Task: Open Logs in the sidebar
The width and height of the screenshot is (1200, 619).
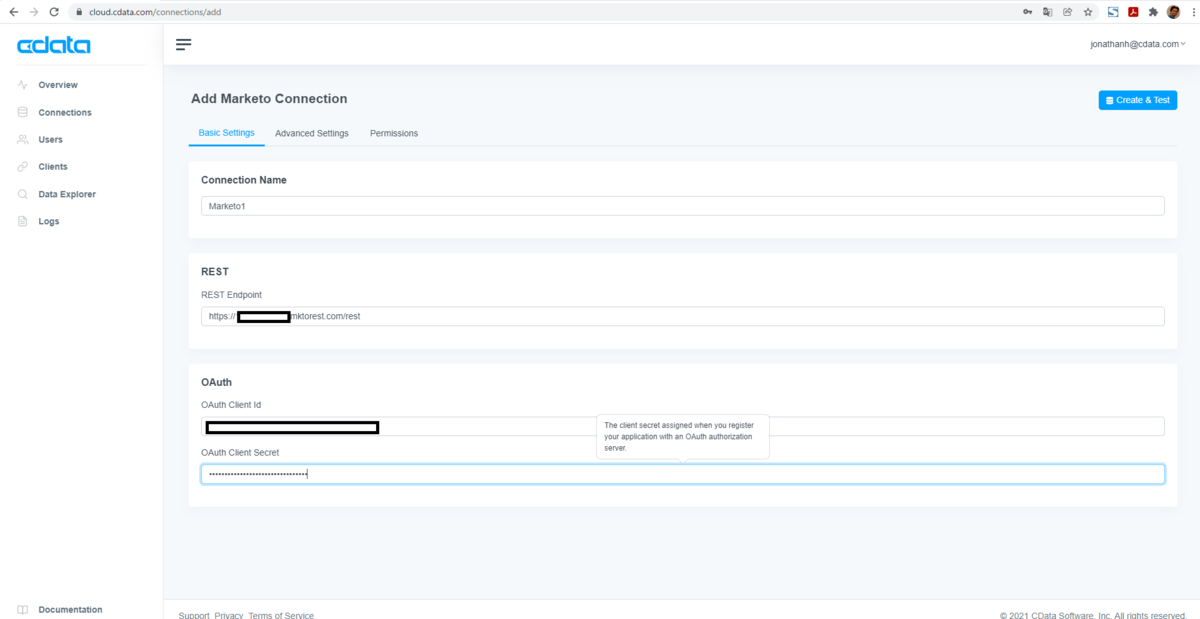Action: pyautogui.click(x=49, y=221)
